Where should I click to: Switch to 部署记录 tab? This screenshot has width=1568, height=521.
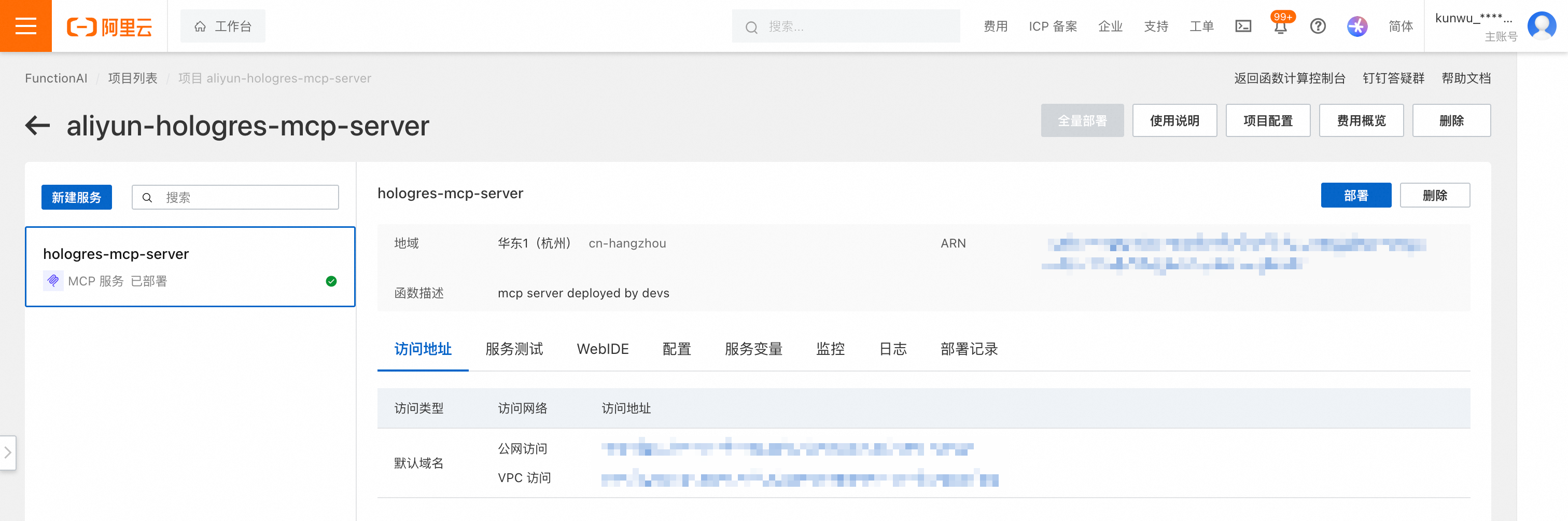(x=969, y=349)
